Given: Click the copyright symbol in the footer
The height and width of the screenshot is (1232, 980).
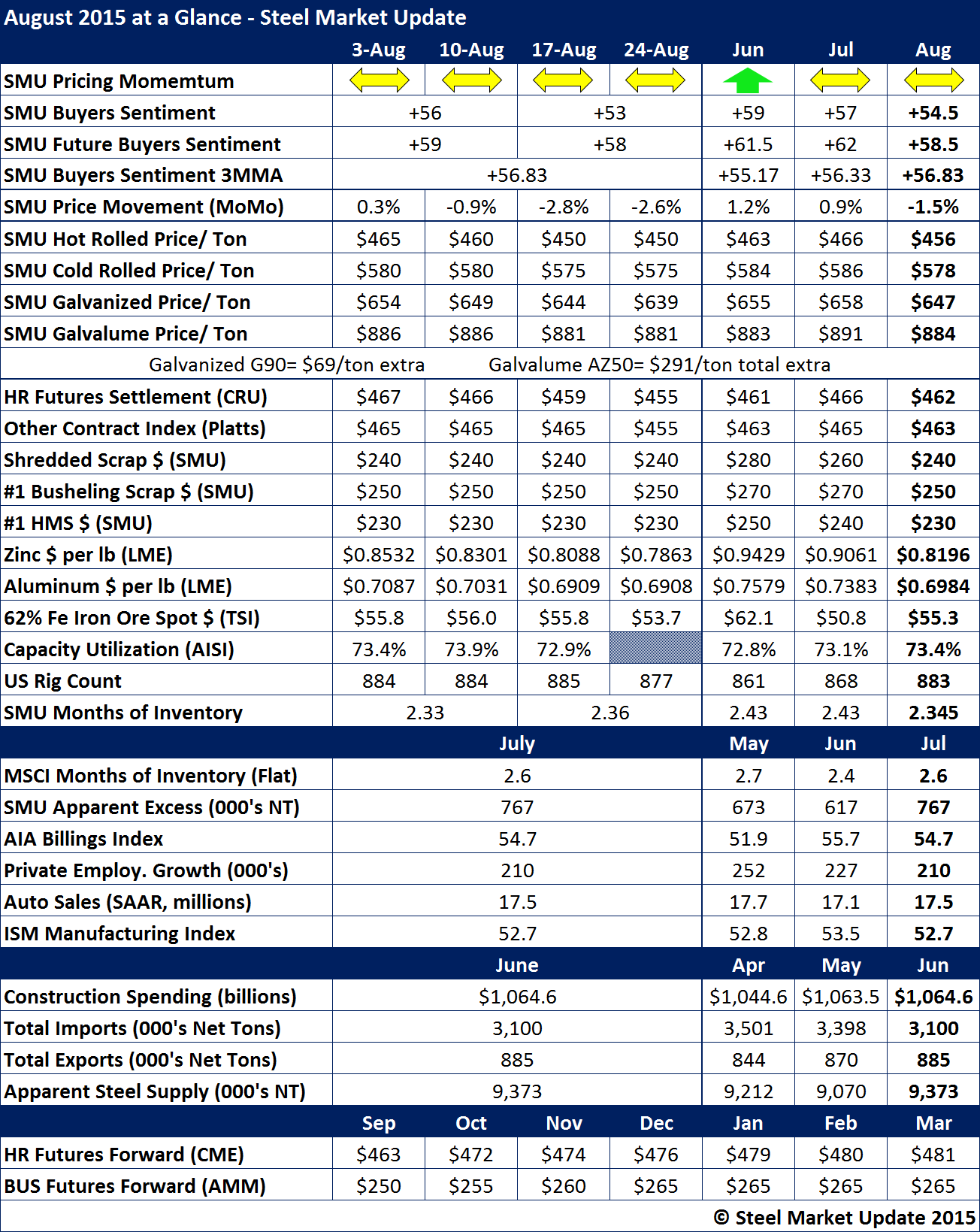Looking at the screenshot, I should pos(721,1217).
